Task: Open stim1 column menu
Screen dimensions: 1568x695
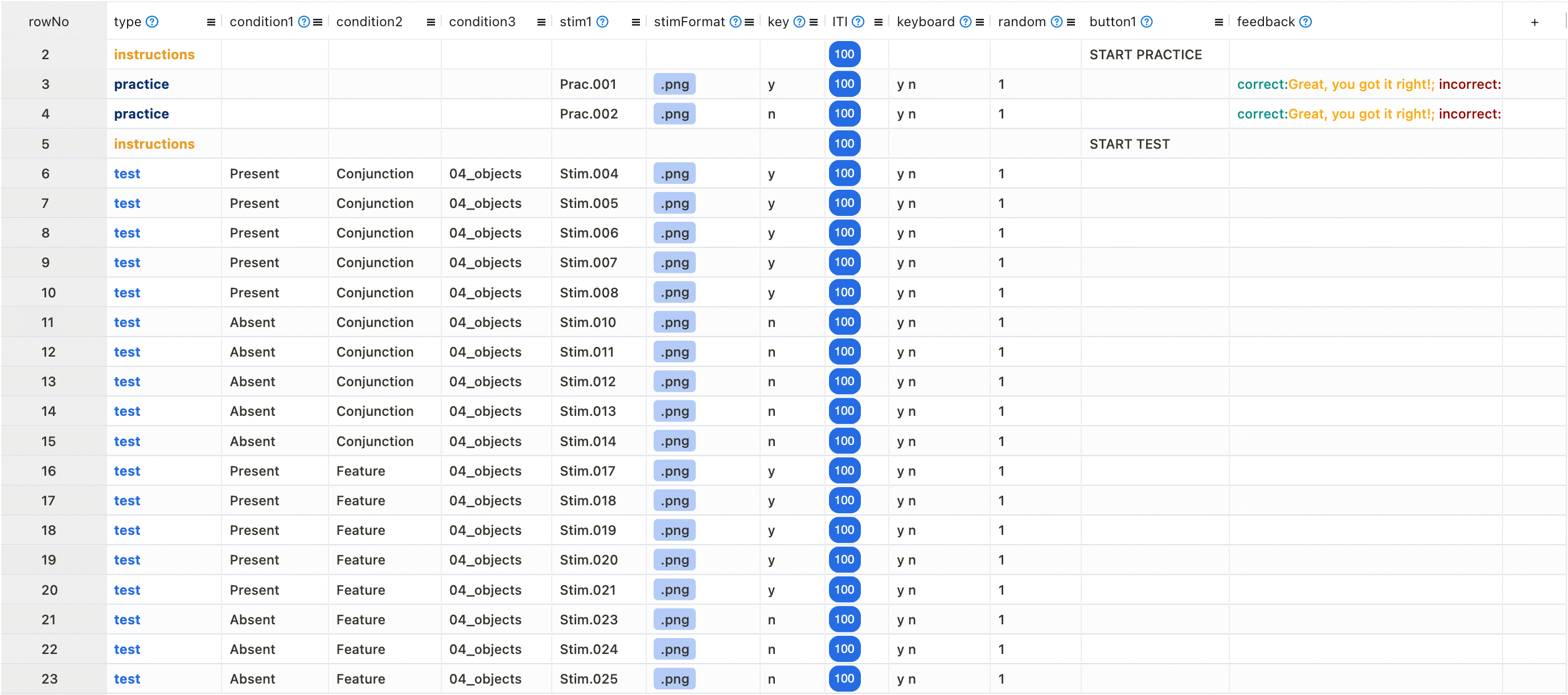Action: [x=635, y=23]
